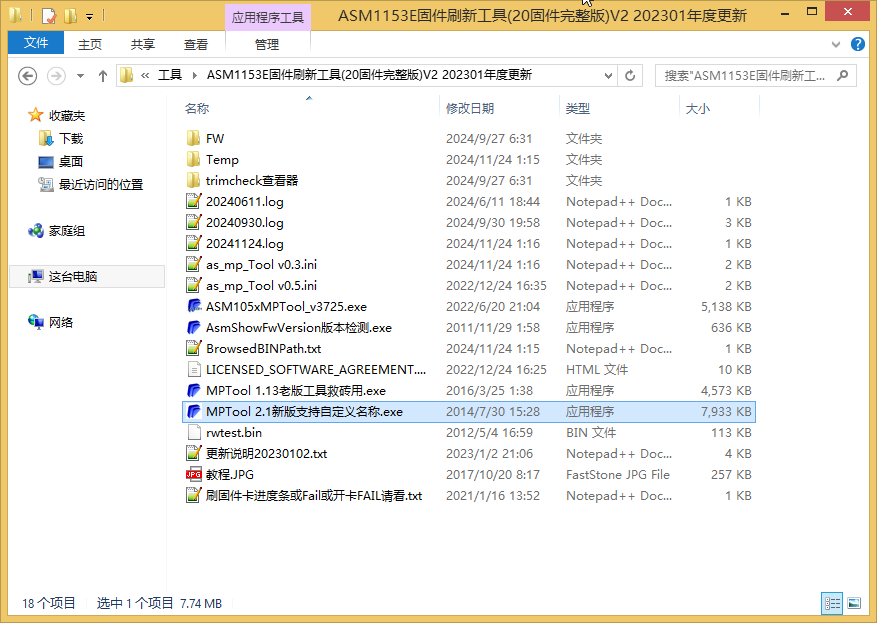
Task: Select the FW folder icon
Action: [194, 139]
